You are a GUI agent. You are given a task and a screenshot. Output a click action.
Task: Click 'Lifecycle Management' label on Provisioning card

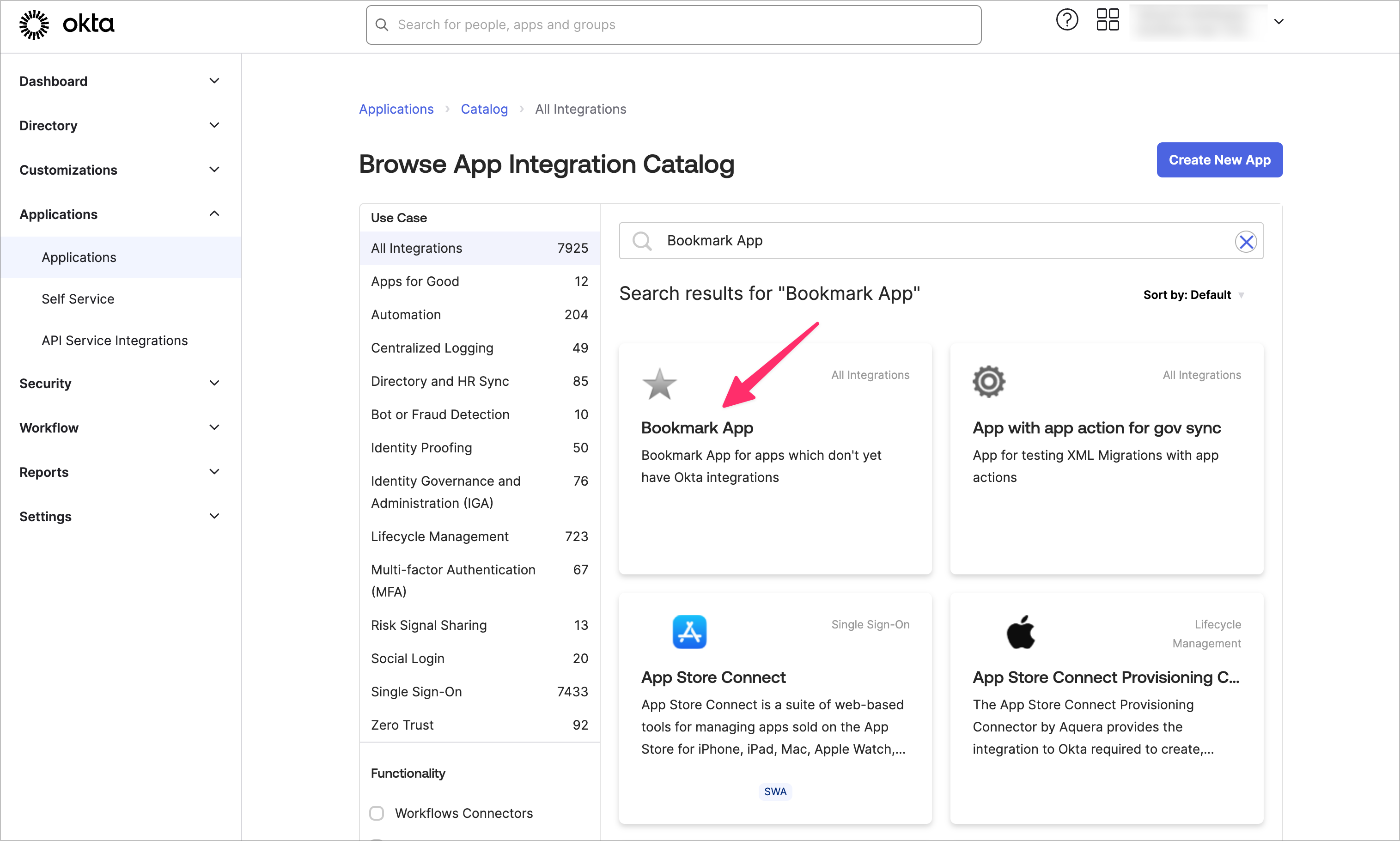[x=1206, y=634]
